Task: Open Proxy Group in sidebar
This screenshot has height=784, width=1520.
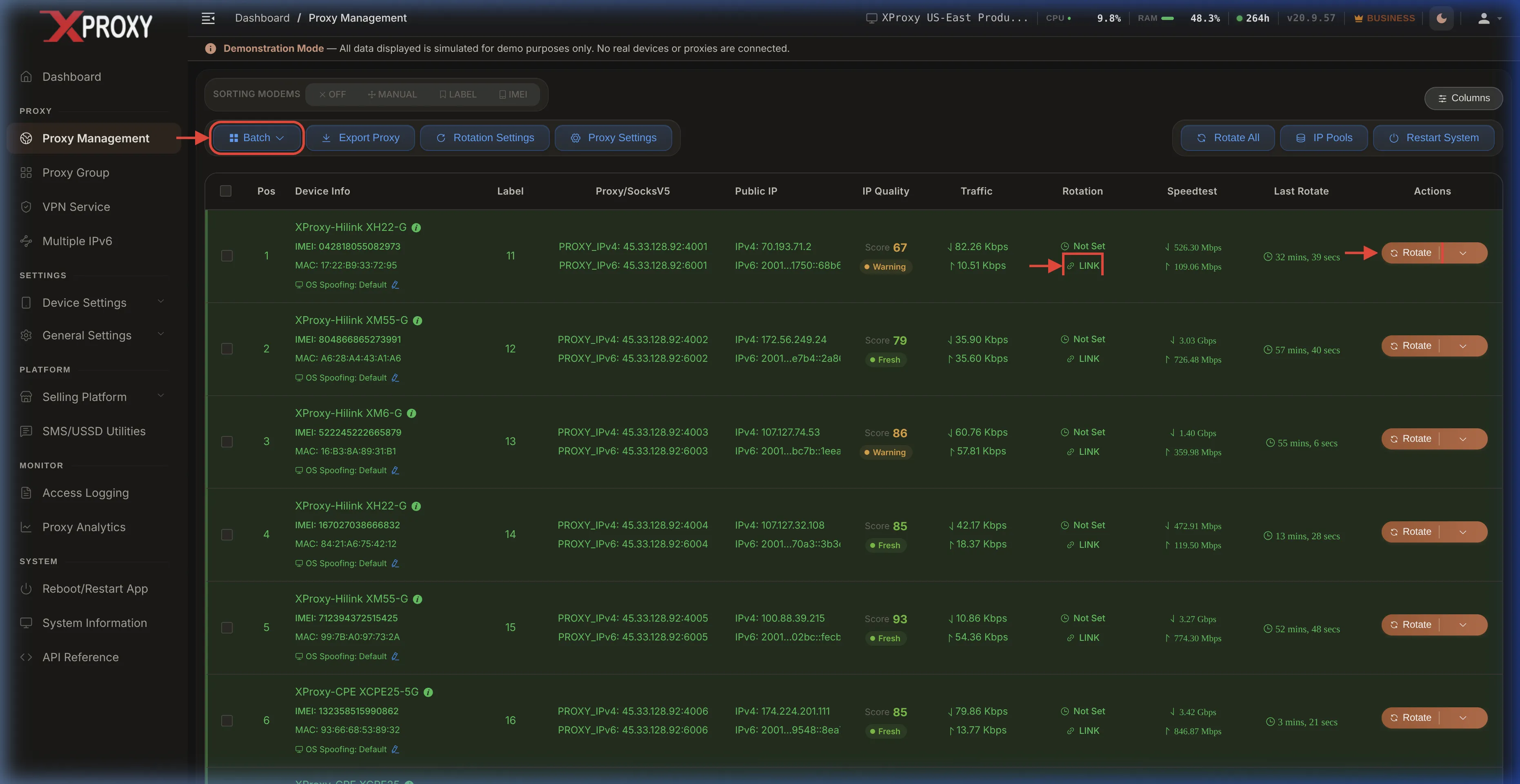Action: (x=76, y=173)
